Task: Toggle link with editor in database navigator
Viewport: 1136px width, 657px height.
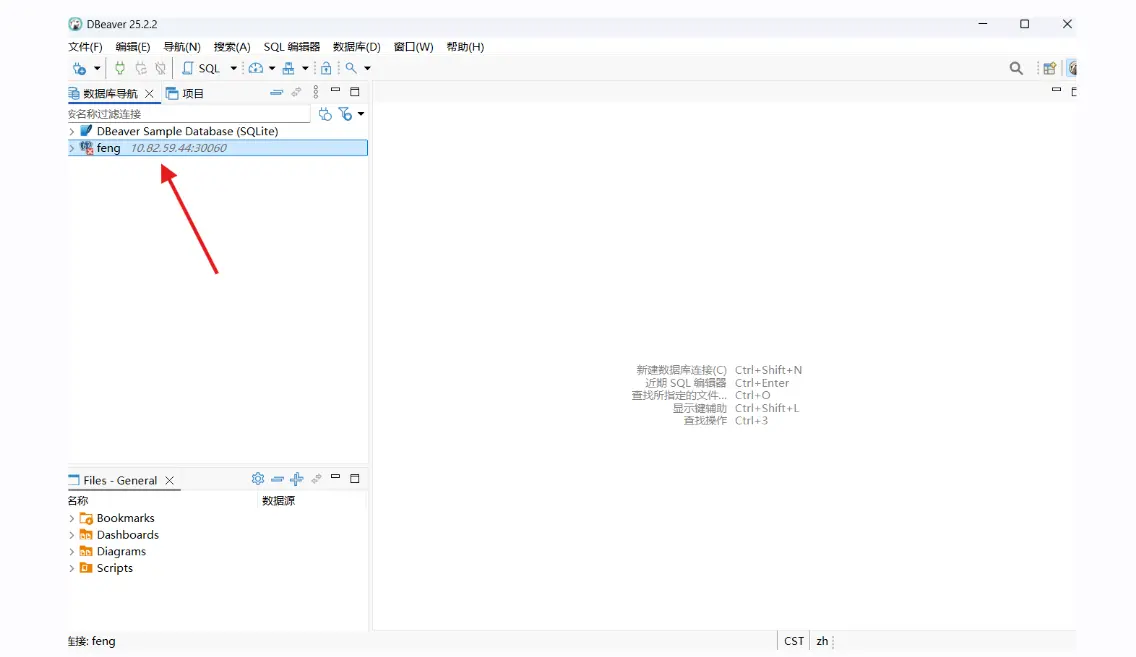Action: [296, 91]
